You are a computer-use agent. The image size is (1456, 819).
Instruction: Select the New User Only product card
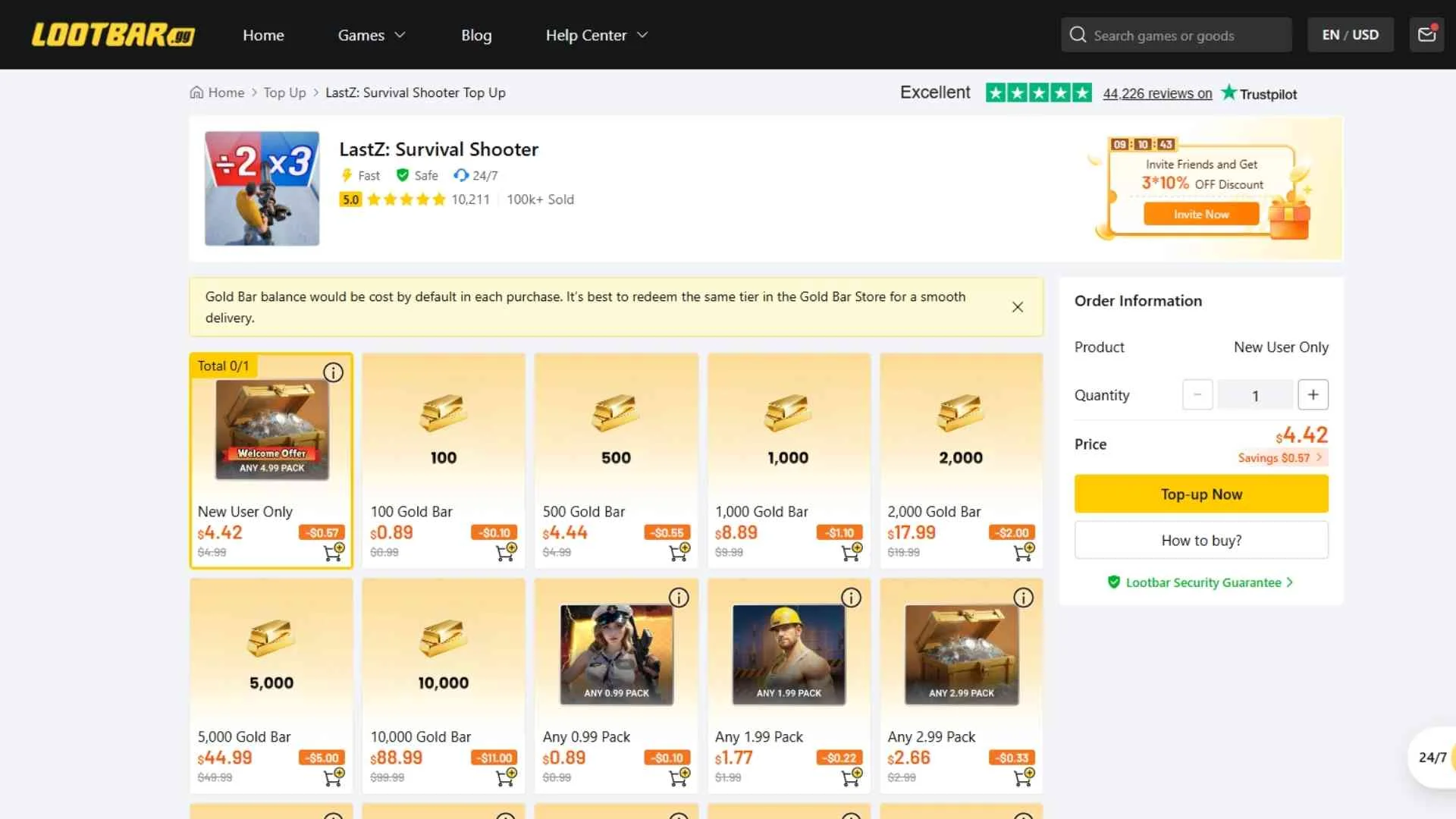click(x=271, y=460)
